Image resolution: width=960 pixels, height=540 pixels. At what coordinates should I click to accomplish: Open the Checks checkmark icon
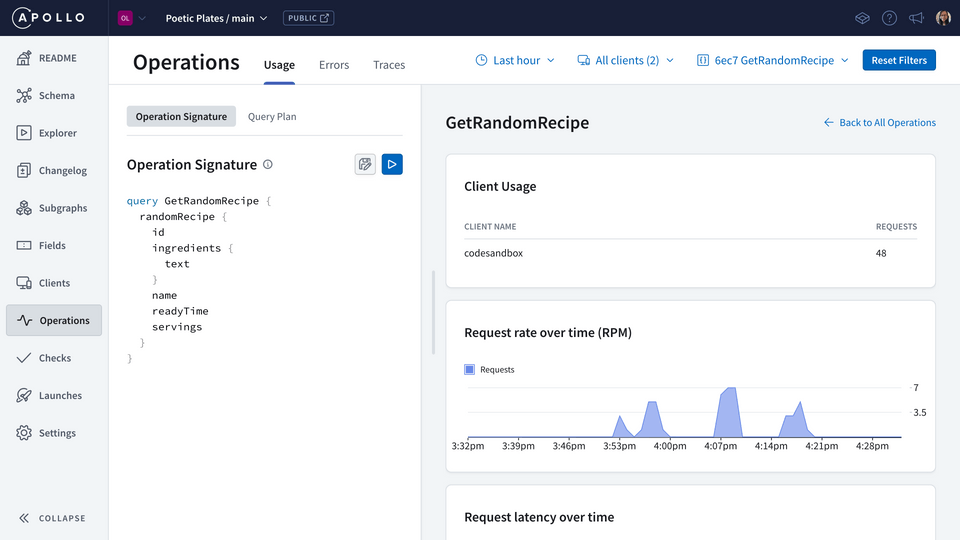pos(24,358)
